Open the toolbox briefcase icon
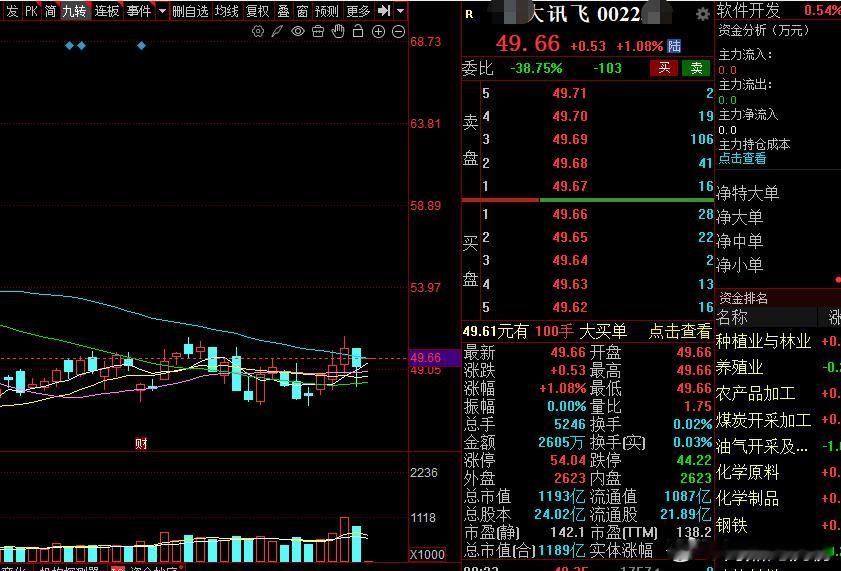 (318, 32)
